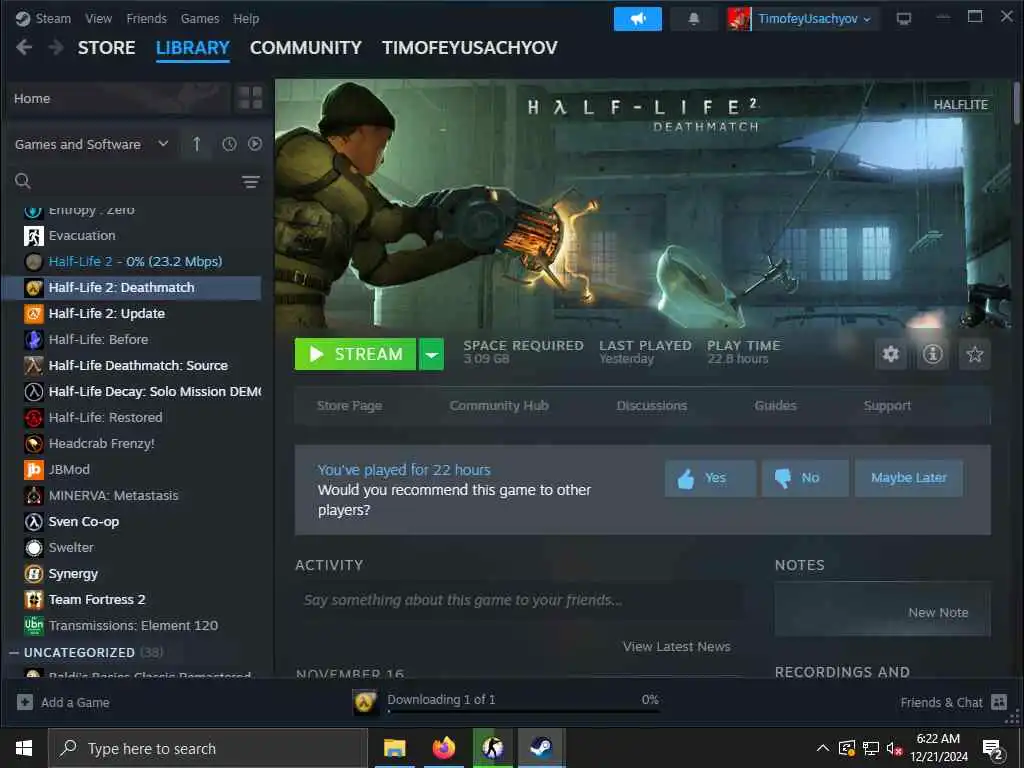The height and width of the screenshot is (768, 1024).
Task: Click View Latest News
Action: [677, 647]
